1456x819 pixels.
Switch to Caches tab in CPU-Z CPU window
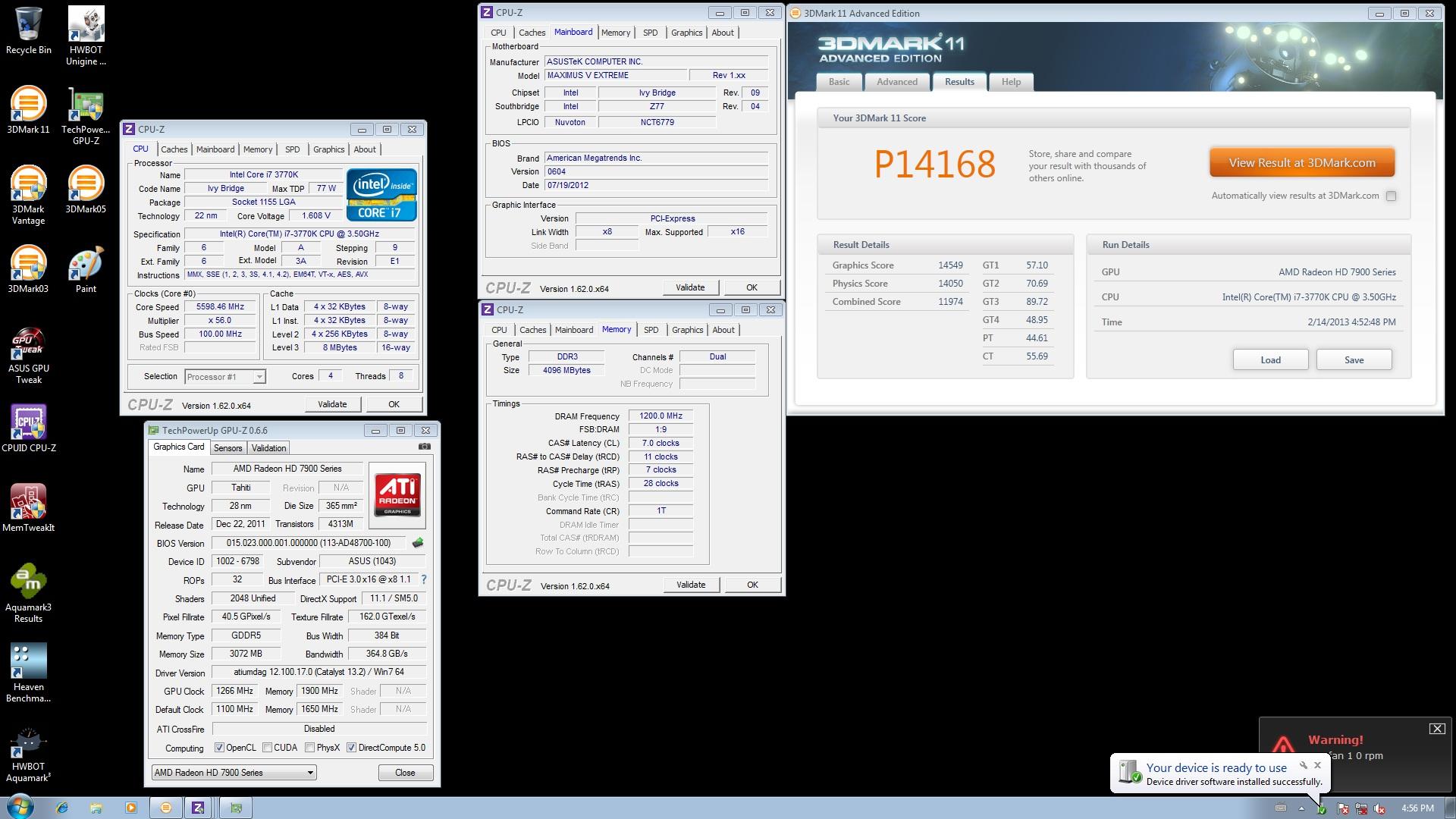coord(174,149)
